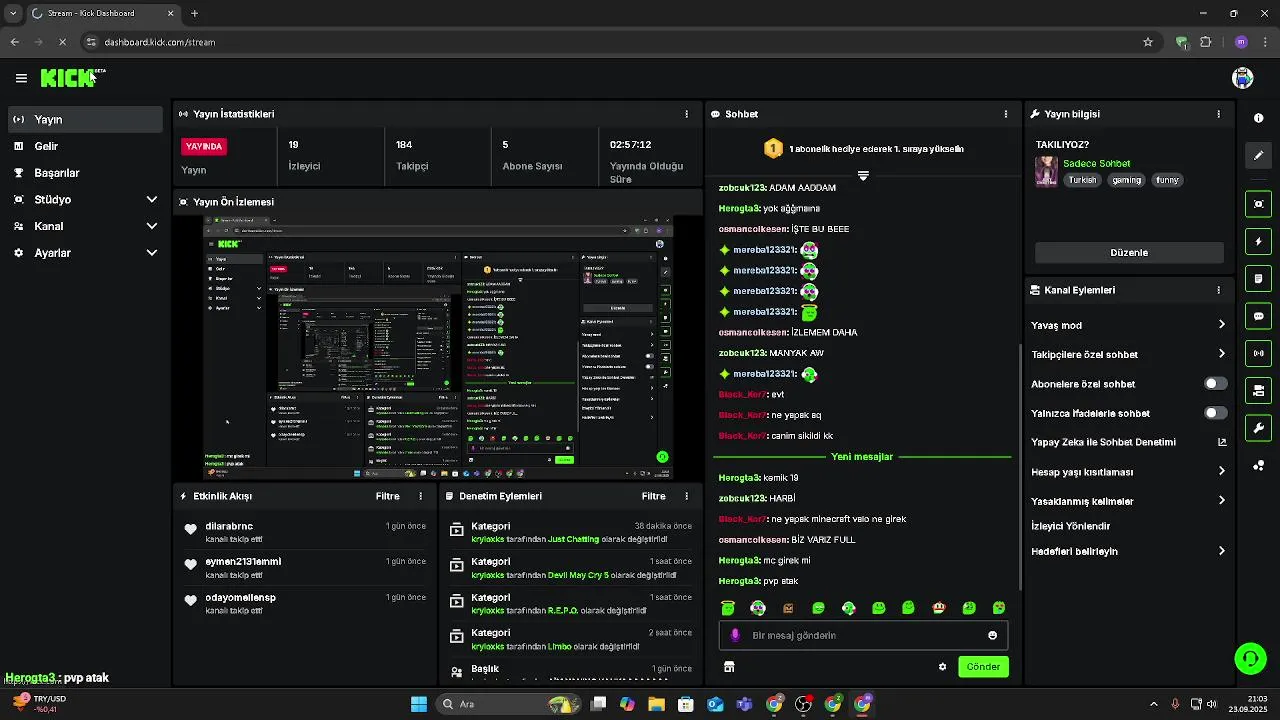Open the profile avatar menu

(1243, 78)
